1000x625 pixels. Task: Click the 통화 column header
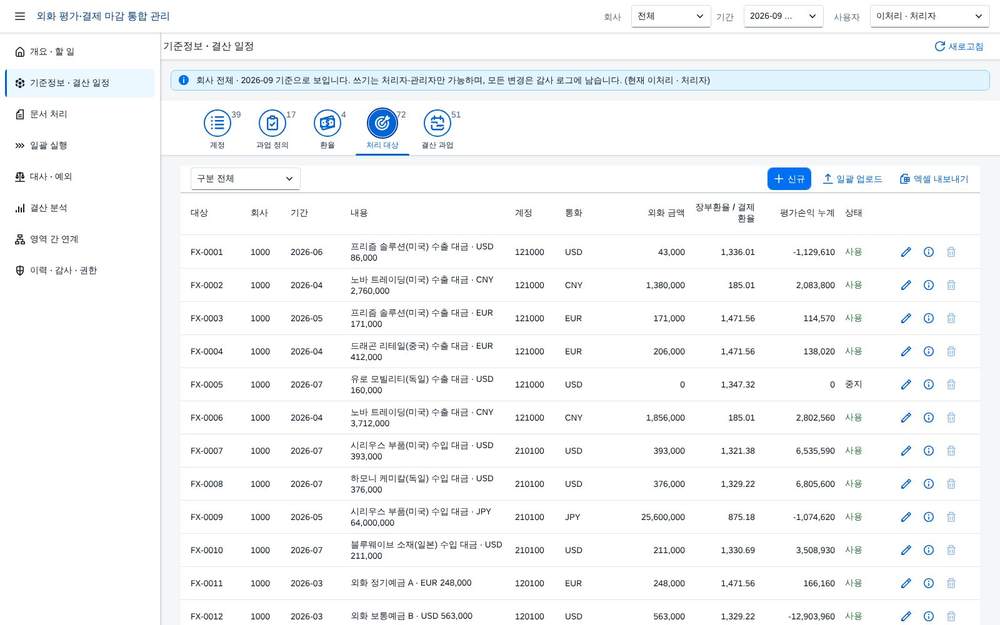(x=573, y=213)
